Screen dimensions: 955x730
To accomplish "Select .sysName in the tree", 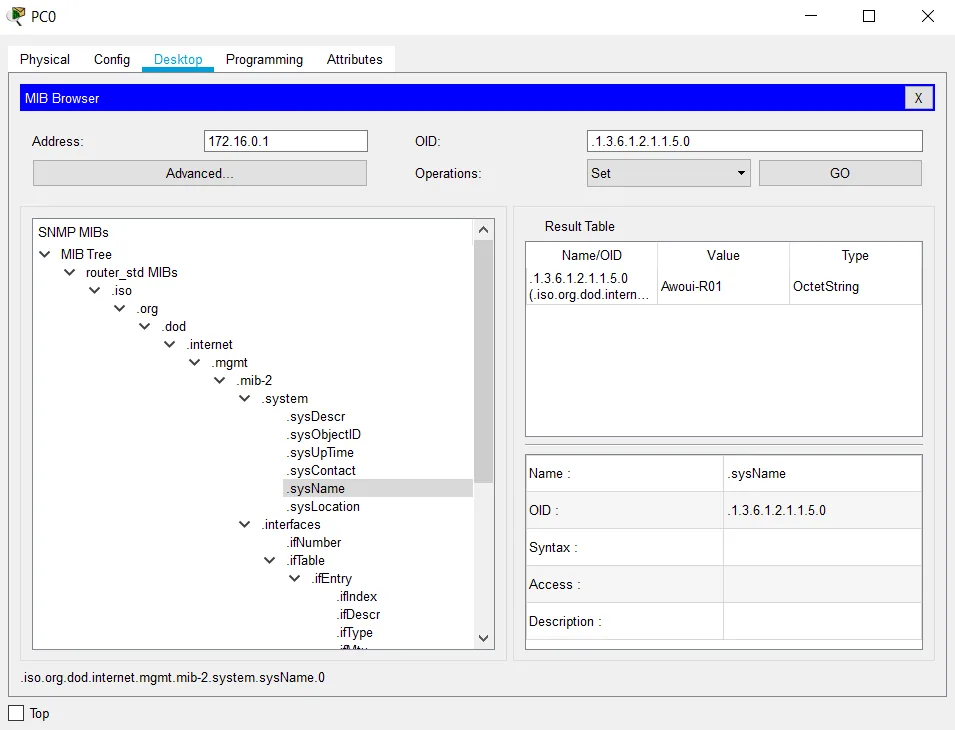I will click(316, 488).
